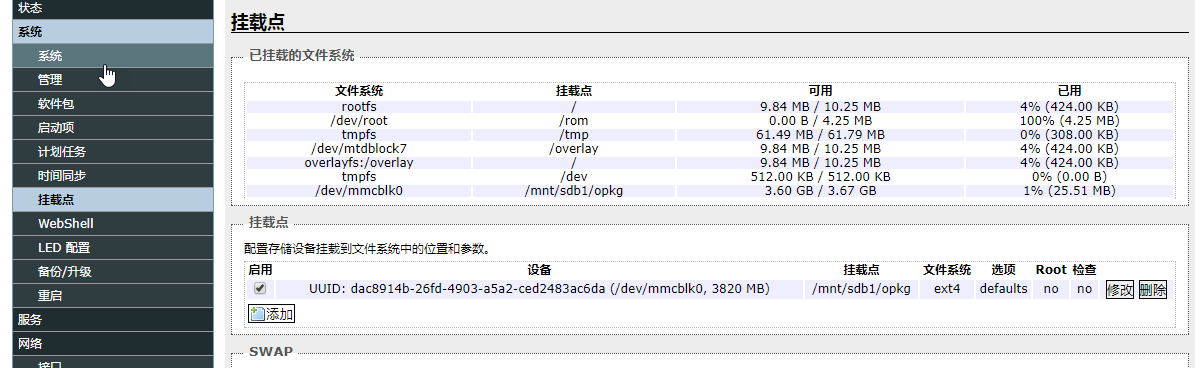This screenshot has width=1200, height=368.
Task: Click 文件系统 column header in mounted table
Action: point(358,91)
